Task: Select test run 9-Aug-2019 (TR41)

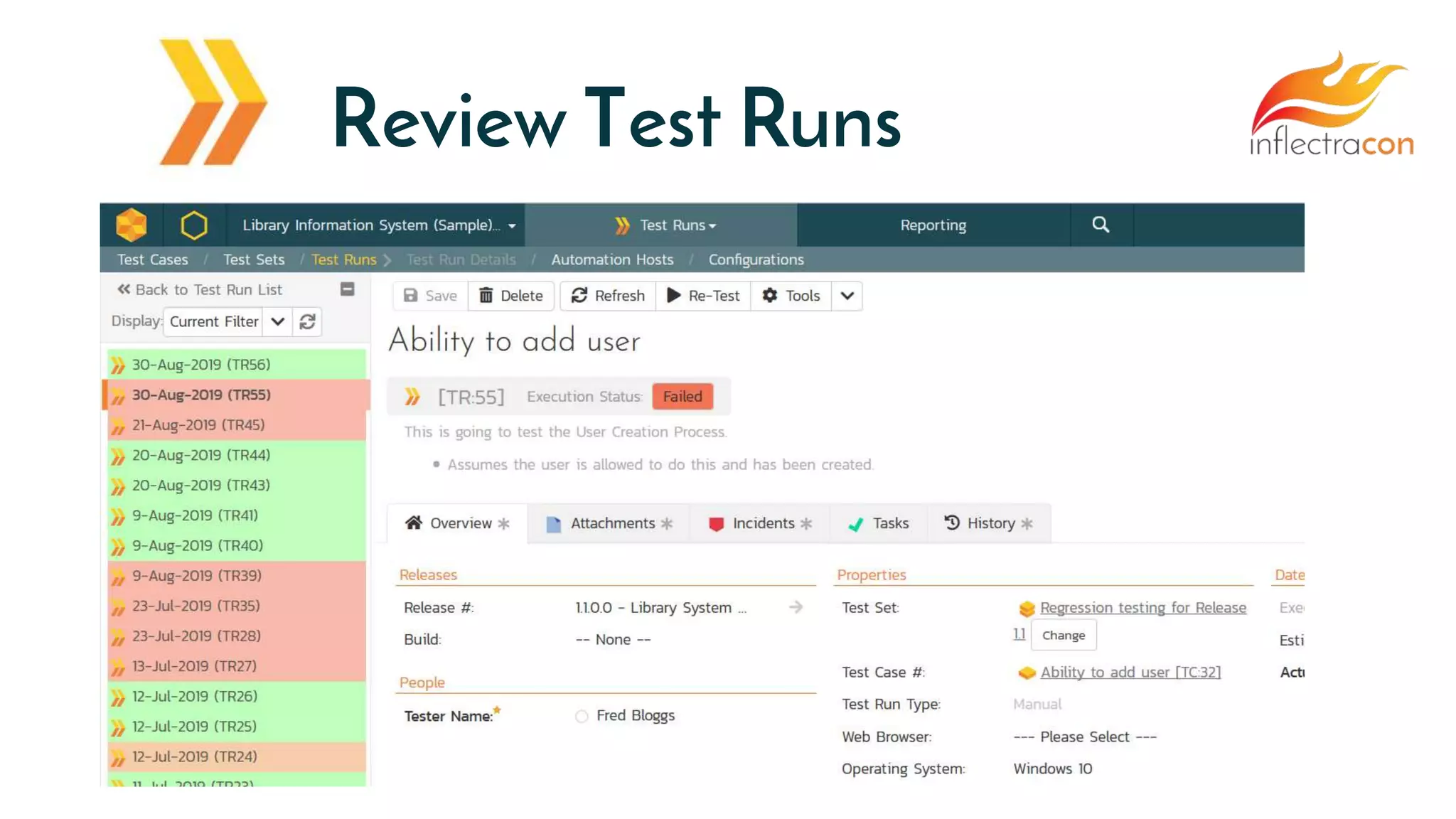Action: coord(237,515)
